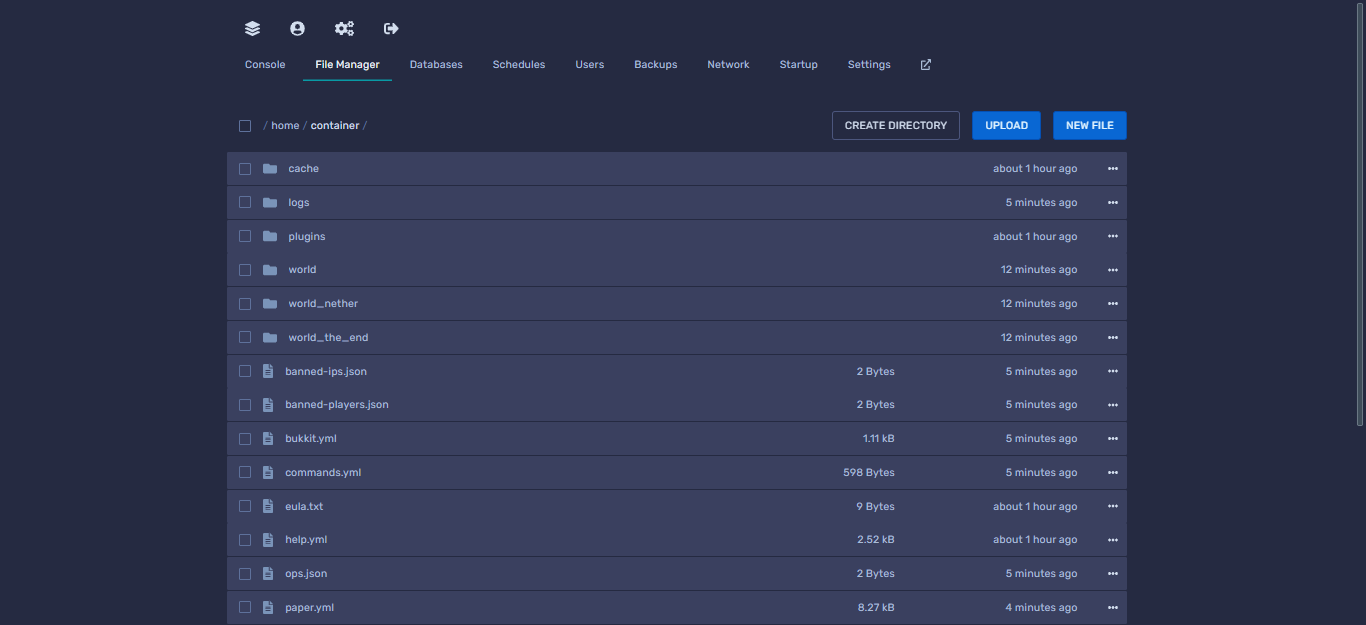The height and width of the screenshot is (625, 1366).
Task: Click the Upload button
Action: tap(1006, 126)
